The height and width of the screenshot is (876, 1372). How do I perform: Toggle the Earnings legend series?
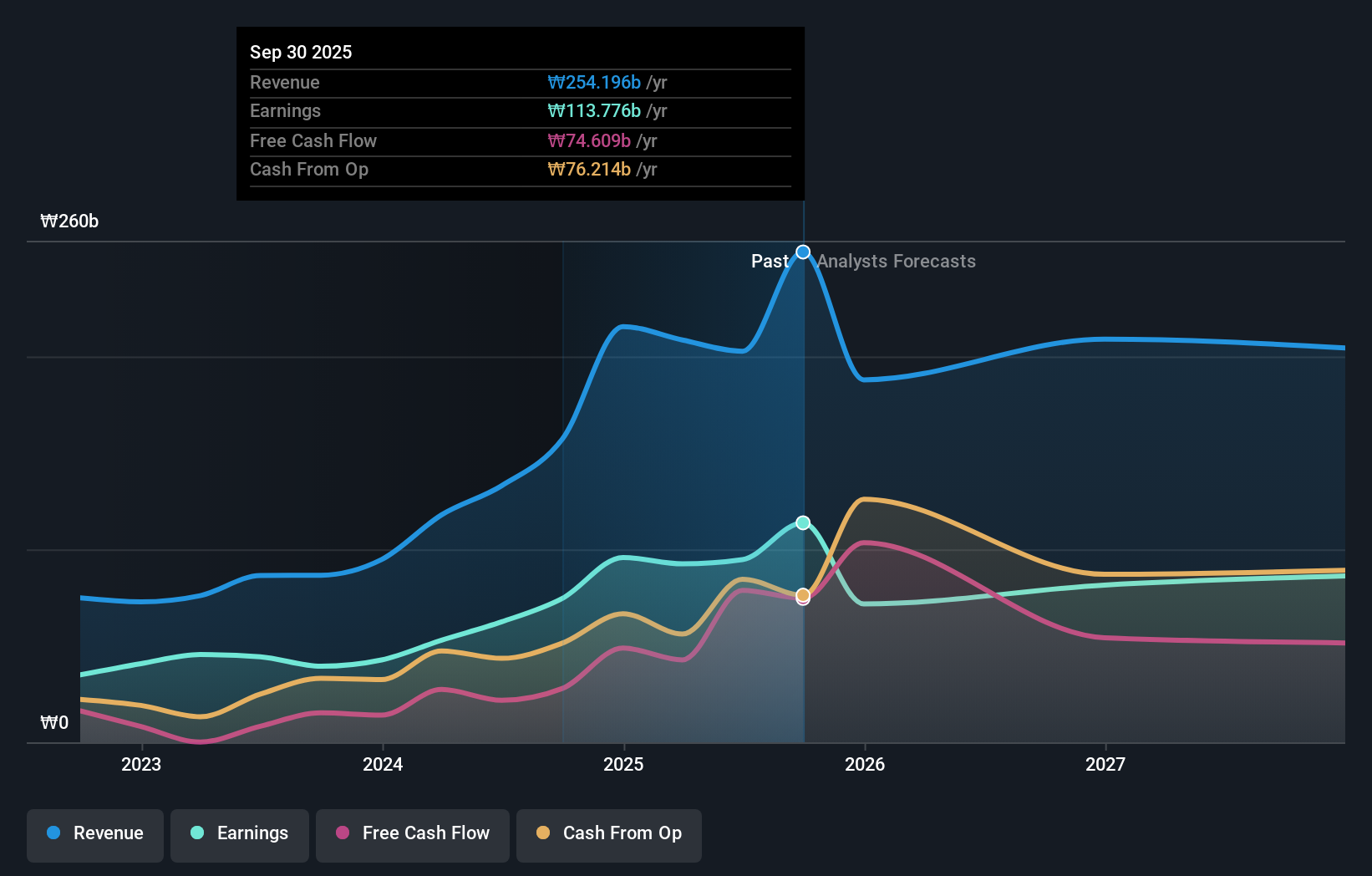240,835
